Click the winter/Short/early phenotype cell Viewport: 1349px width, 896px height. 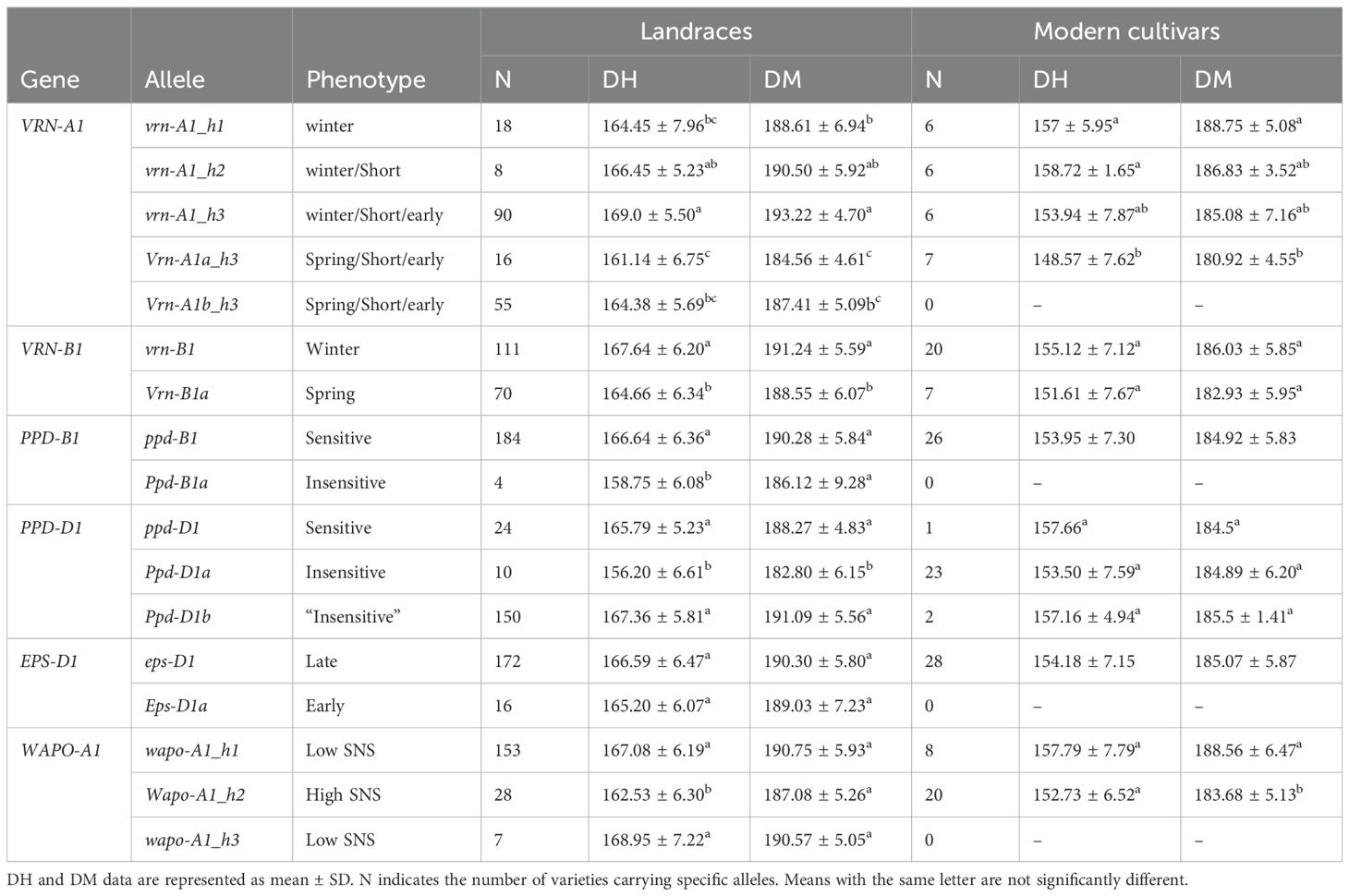374,215
